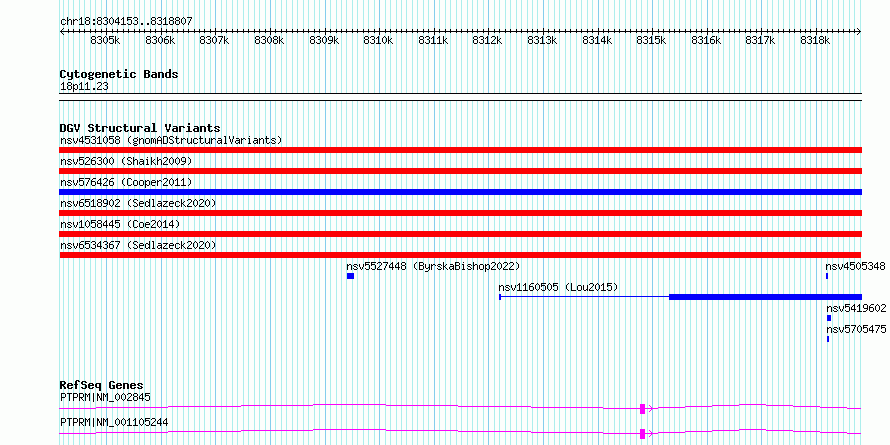Click the nsv6534367 (Sedlazeck2020) label

(138, 245)
